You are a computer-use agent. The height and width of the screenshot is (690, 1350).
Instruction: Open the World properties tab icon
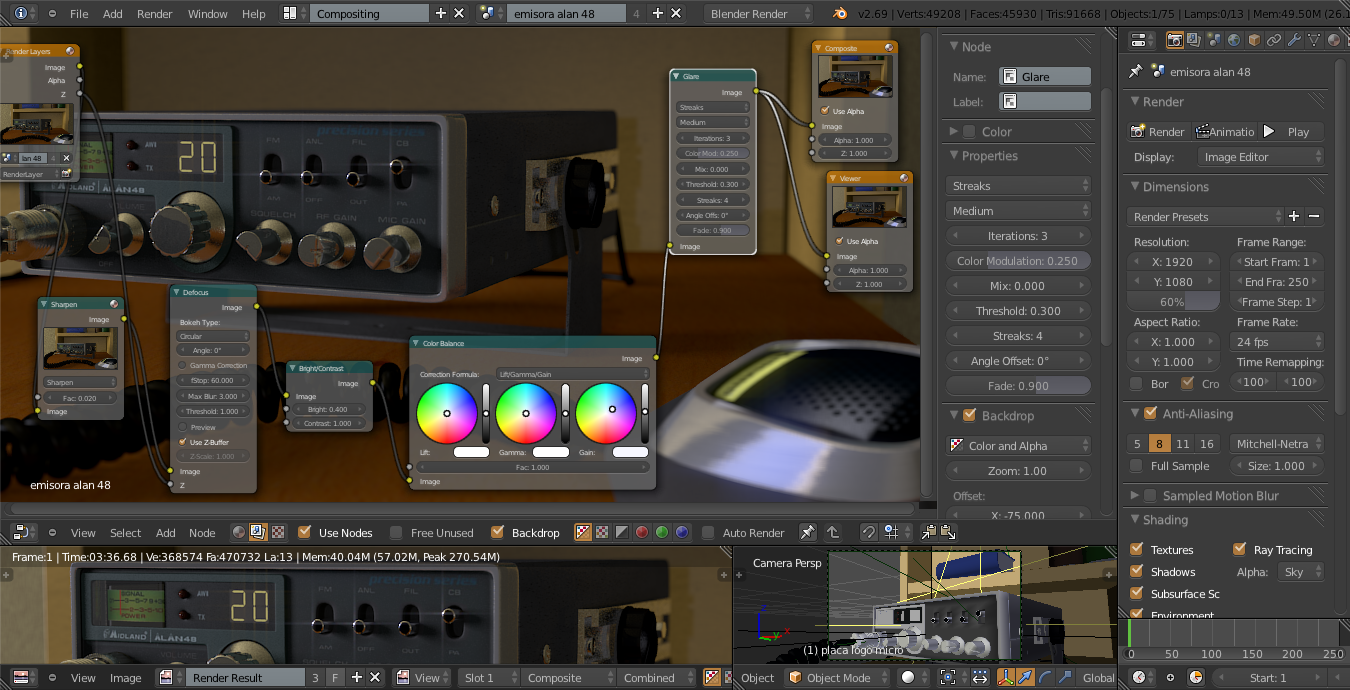point(1234,40)
